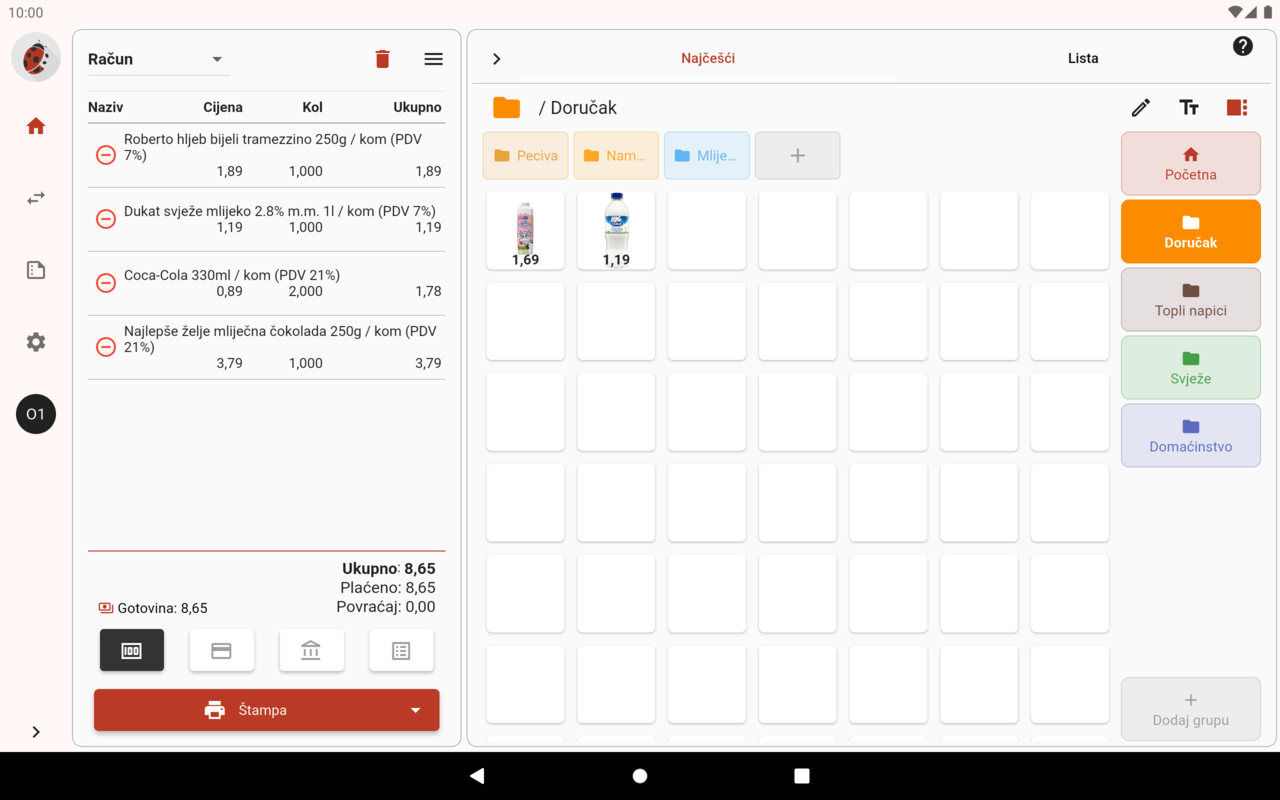Select operator badge O1
This screenshot has width=1280, height=800.
click(x=36, y=414)
